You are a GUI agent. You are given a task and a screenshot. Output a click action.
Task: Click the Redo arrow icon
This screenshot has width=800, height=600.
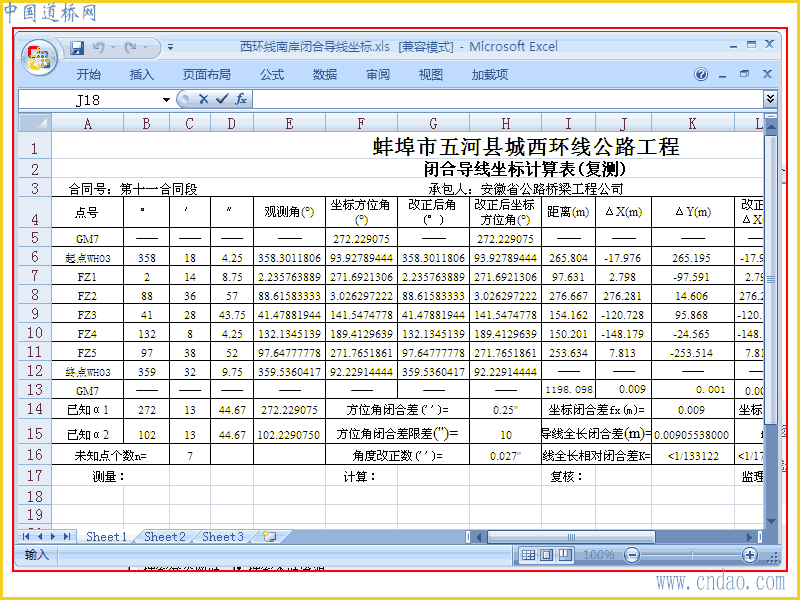131,48
